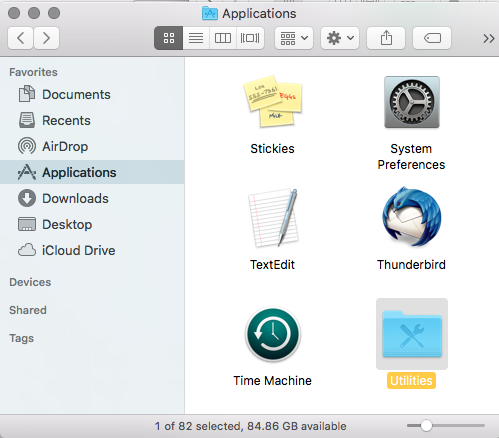Open the item arrangement dropdown
The image size is (499, 438).
pyautogui.click(x=294, y=38)
